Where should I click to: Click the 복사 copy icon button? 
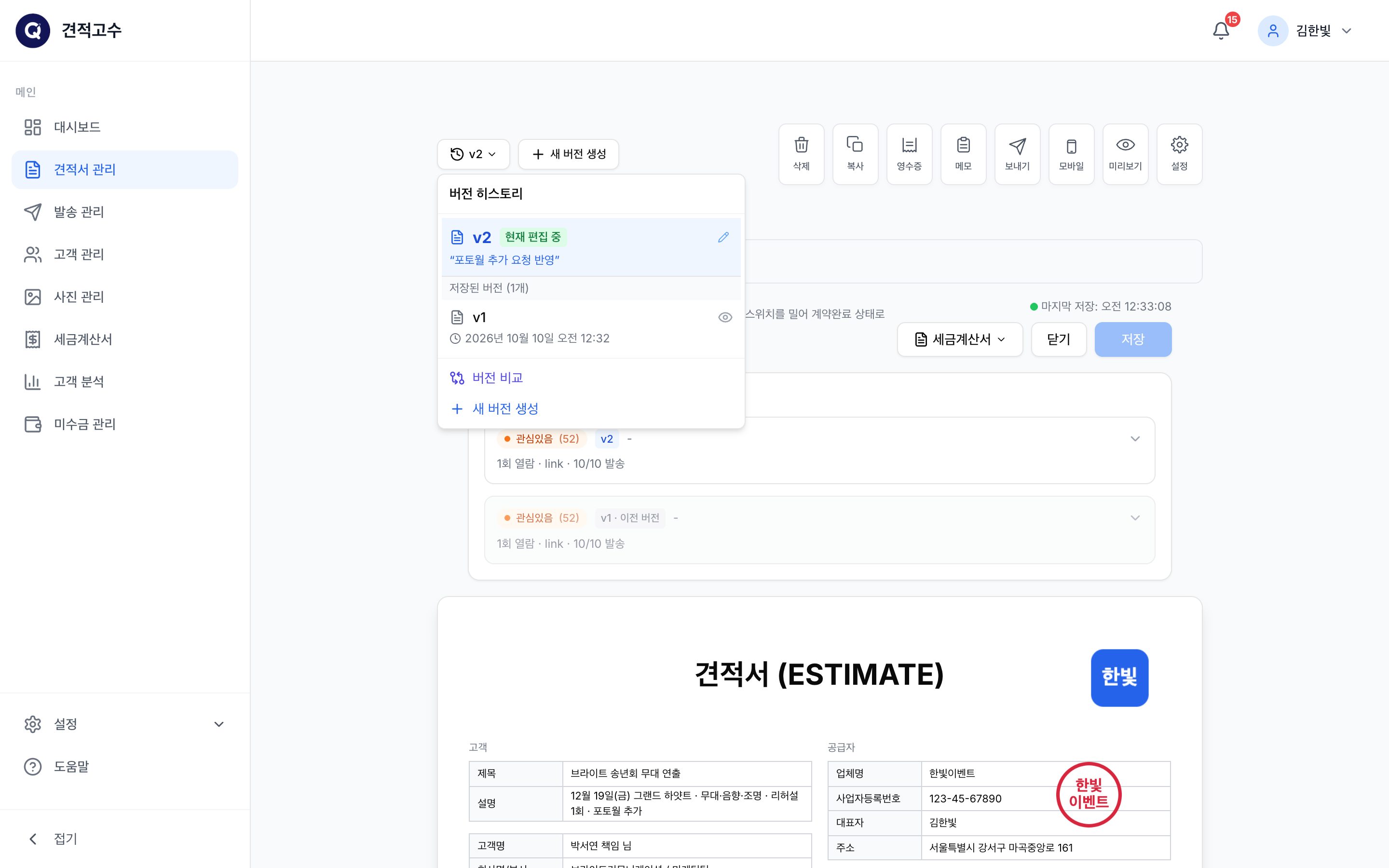pos(855,154)
